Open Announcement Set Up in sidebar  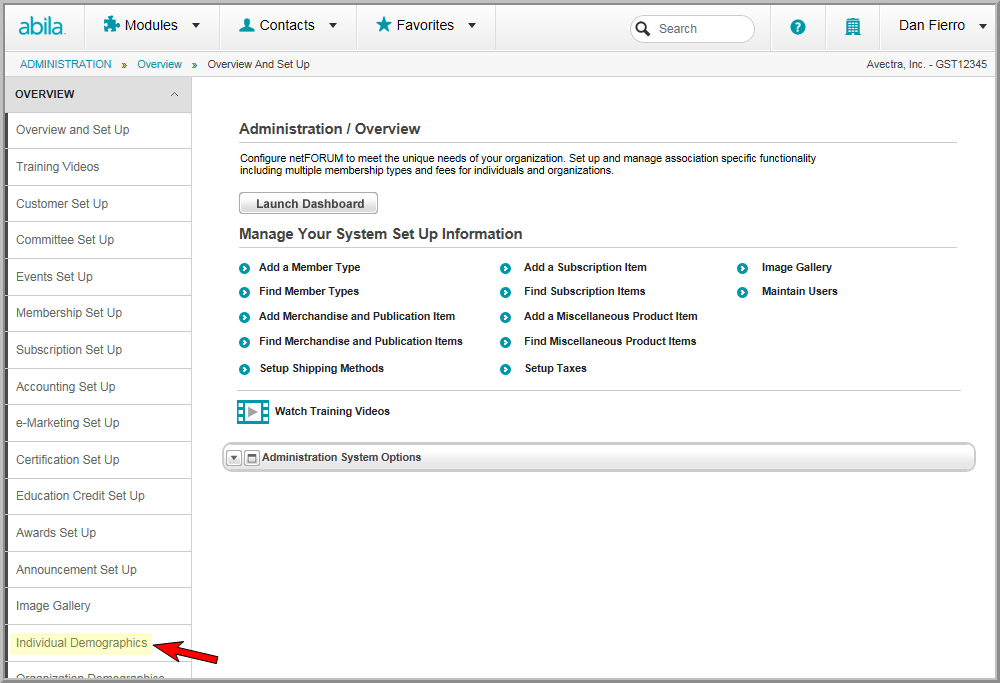(99, 570)
